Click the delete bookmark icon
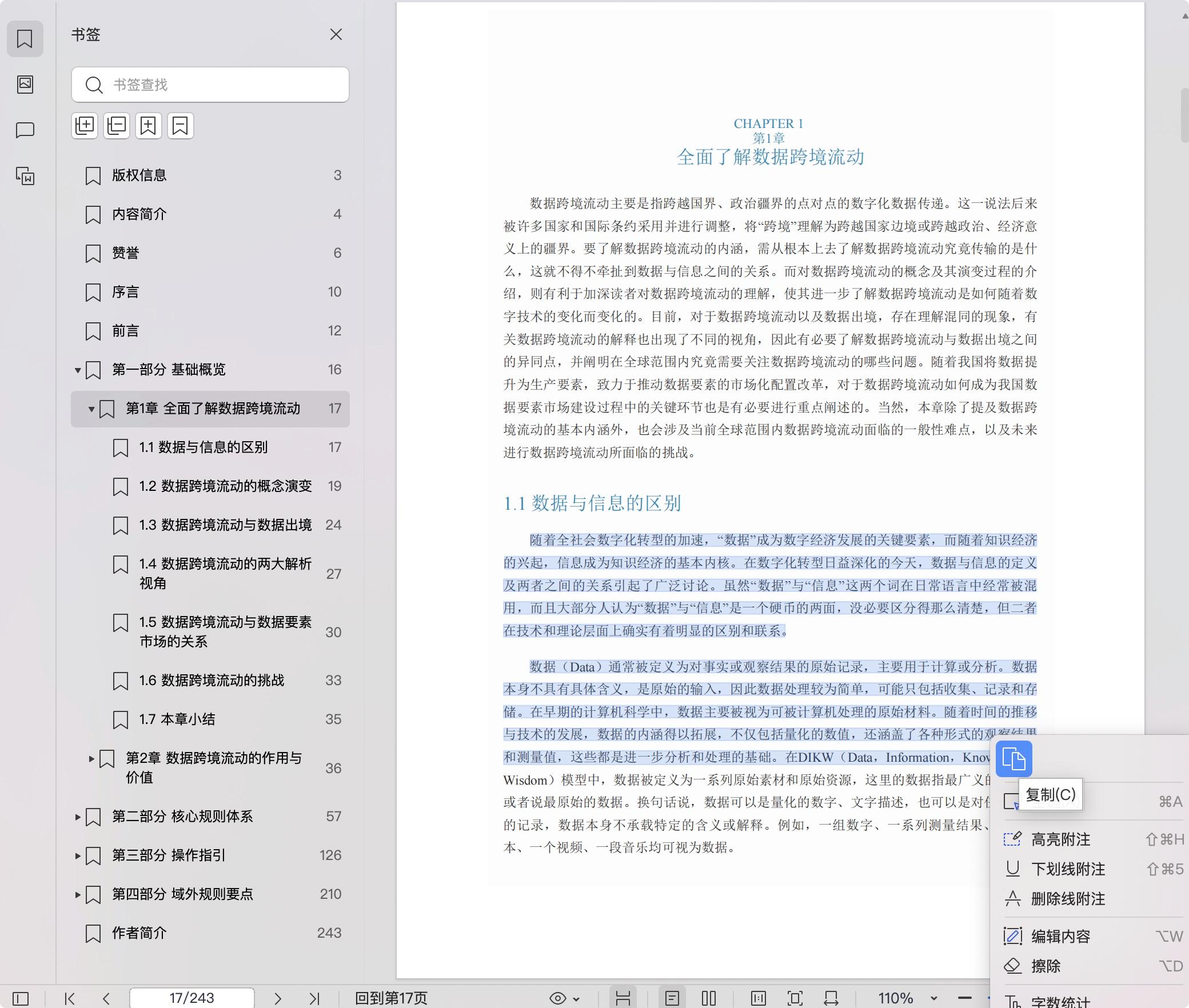This screenshot has height=1008, width=1189. pyautogui.click(x=181, y=126)
